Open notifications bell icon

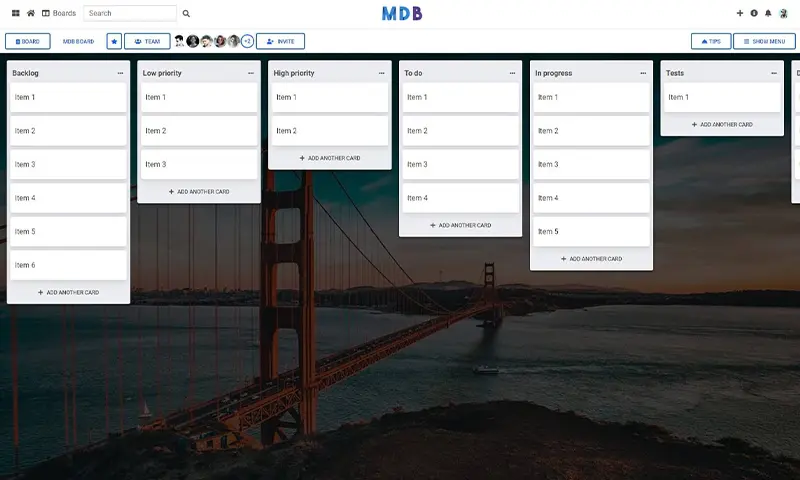coord(768,13)
